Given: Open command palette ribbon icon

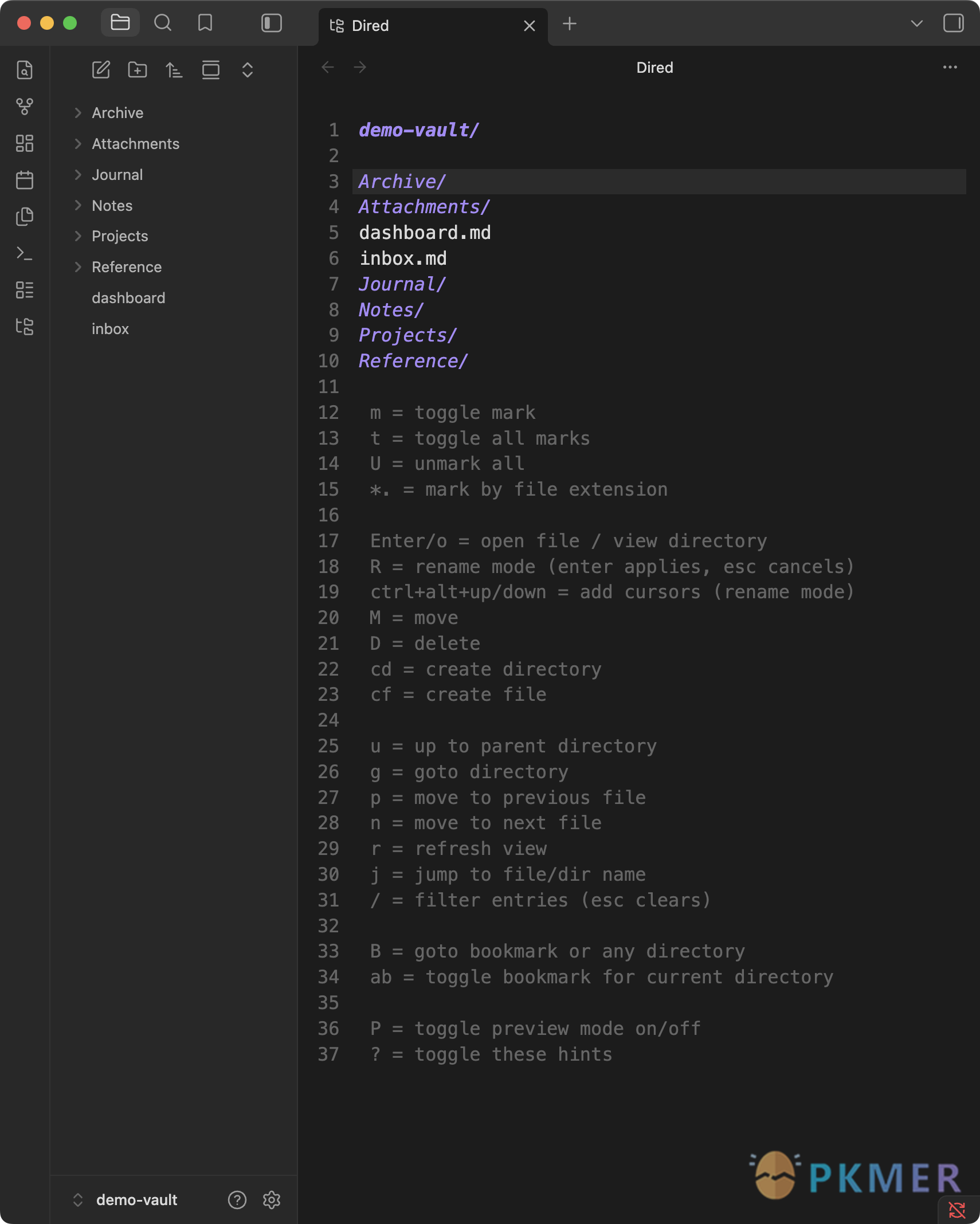Looking at the screenshot, I should [x=25, y=253].
